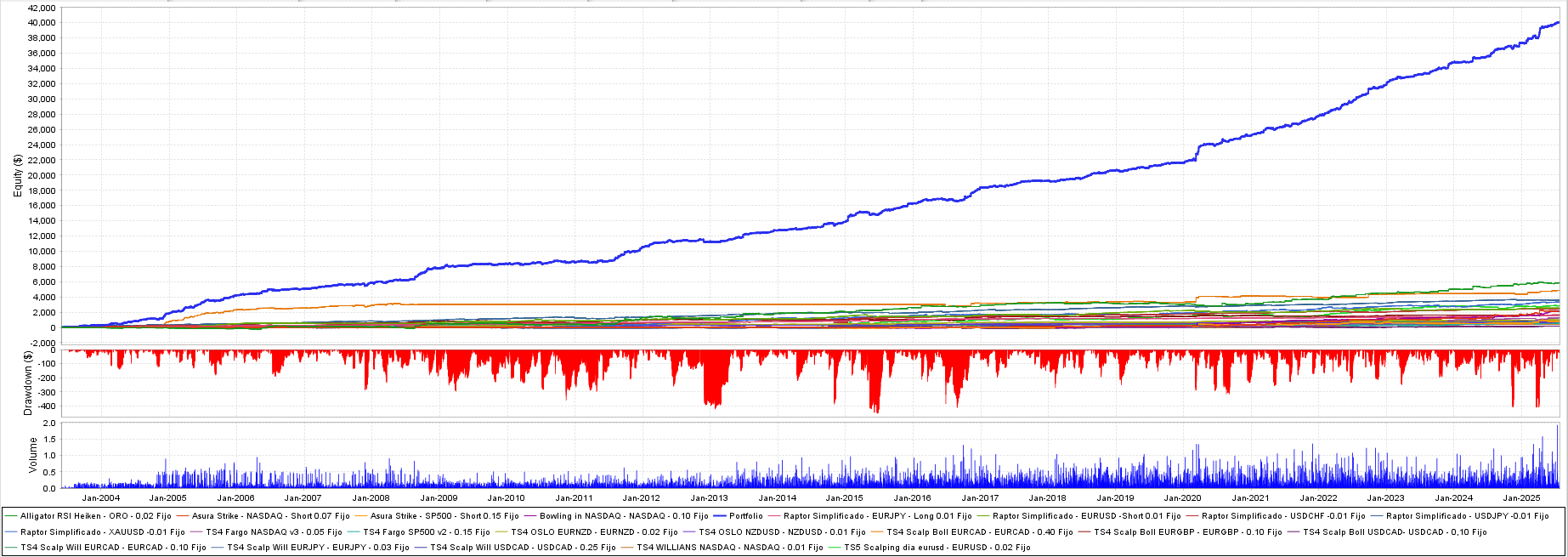The image size is (1568, 557).
Task: Click the Portfolio legend entry
Action: coord(745,516)
